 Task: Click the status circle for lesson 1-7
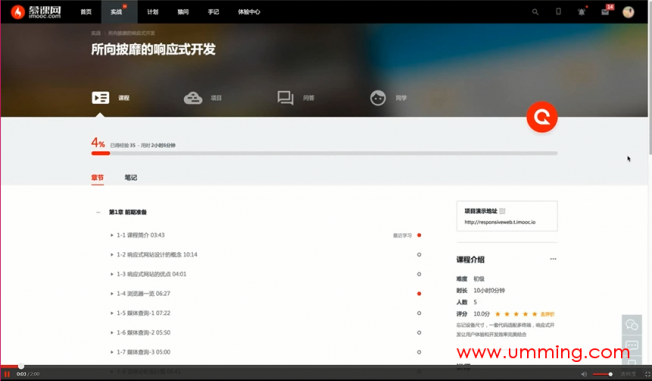coord(419,352)
